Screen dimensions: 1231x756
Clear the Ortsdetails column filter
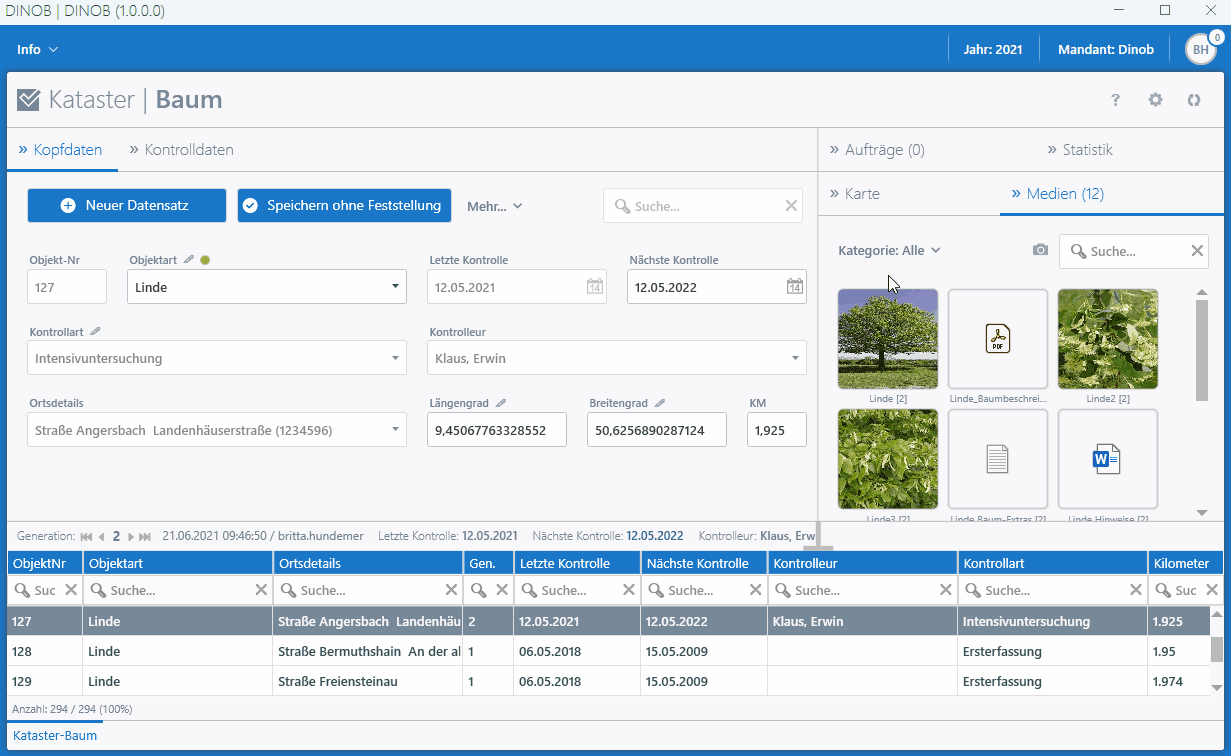pyautogui.click(x=451, y=590)
